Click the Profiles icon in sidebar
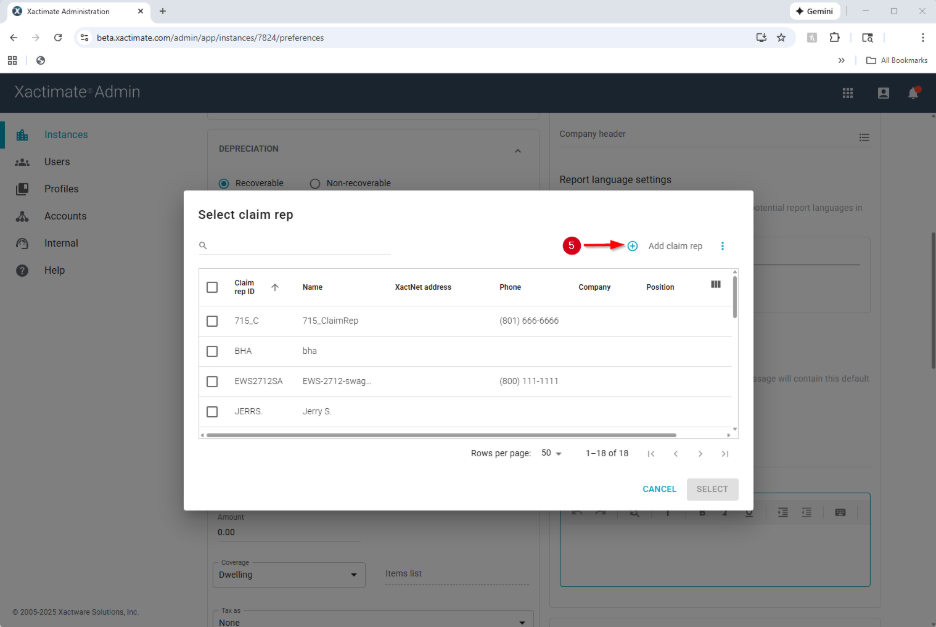 [22, 189]
